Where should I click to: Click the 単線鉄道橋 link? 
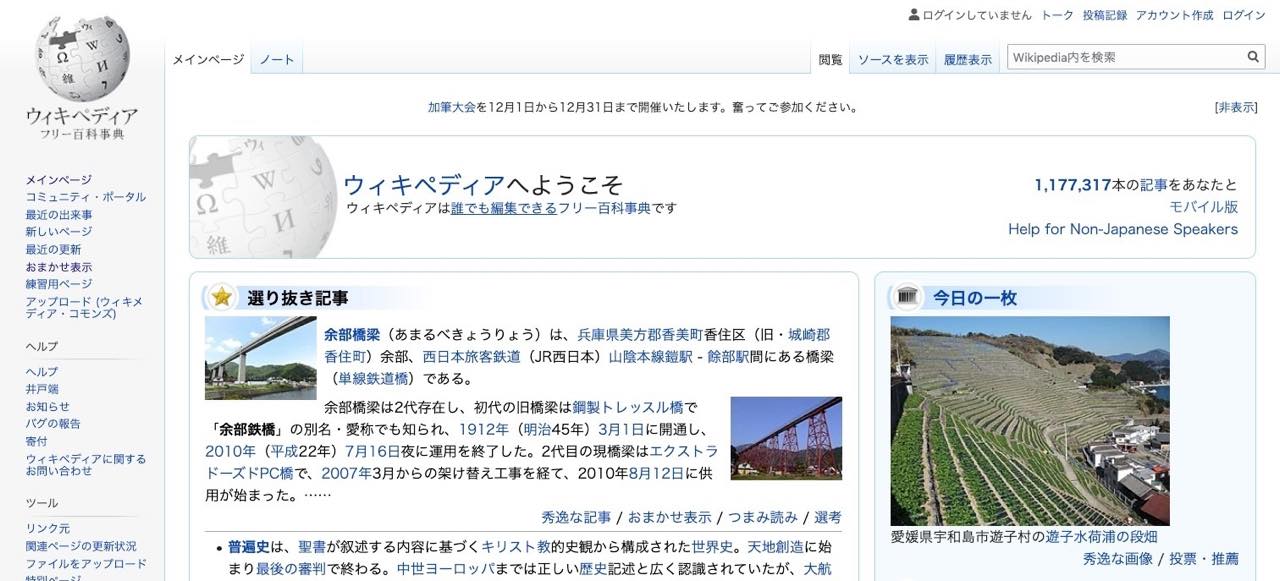point(373,378)
